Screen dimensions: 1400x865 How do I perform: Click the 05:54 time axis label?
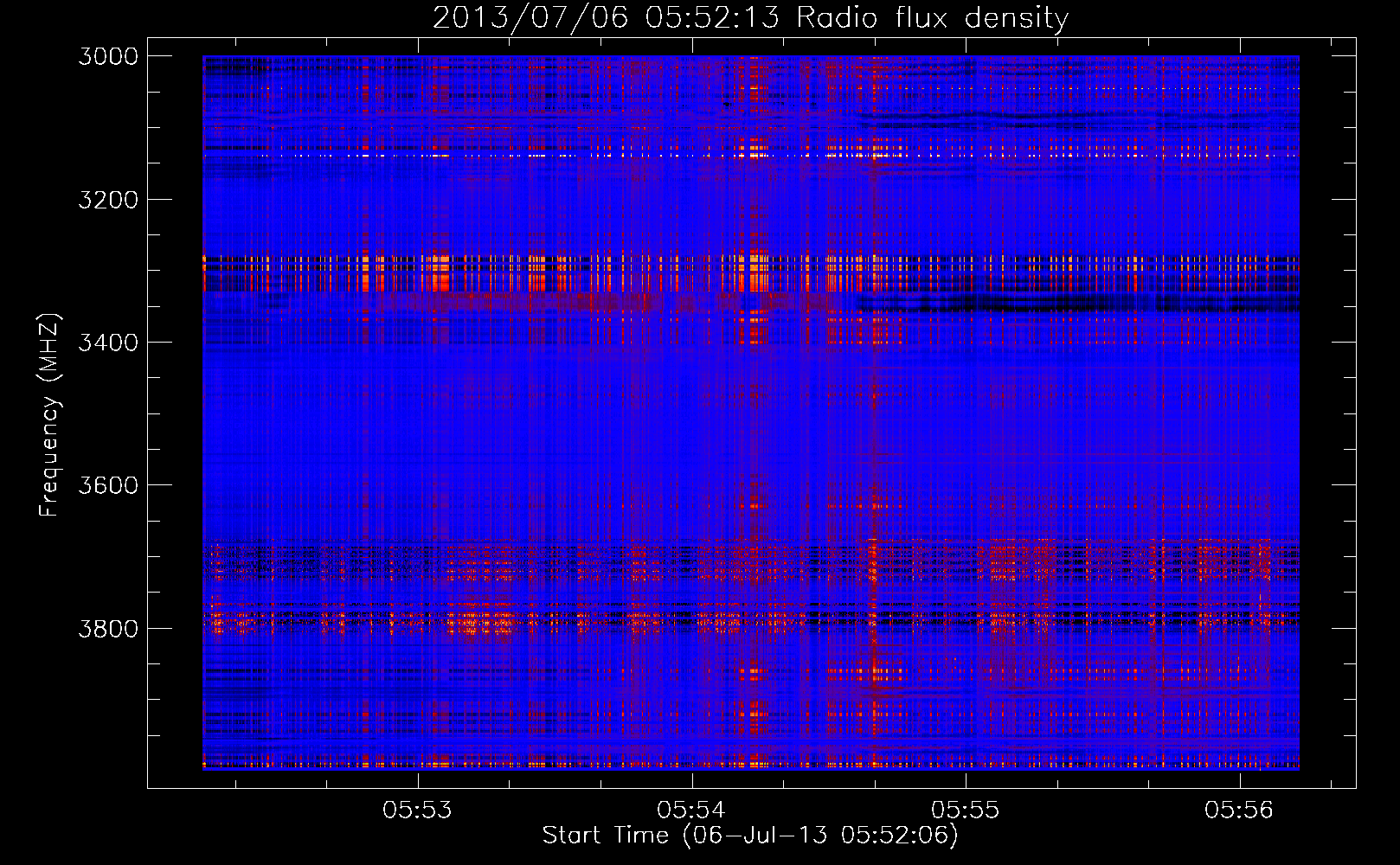pos(691,810)
